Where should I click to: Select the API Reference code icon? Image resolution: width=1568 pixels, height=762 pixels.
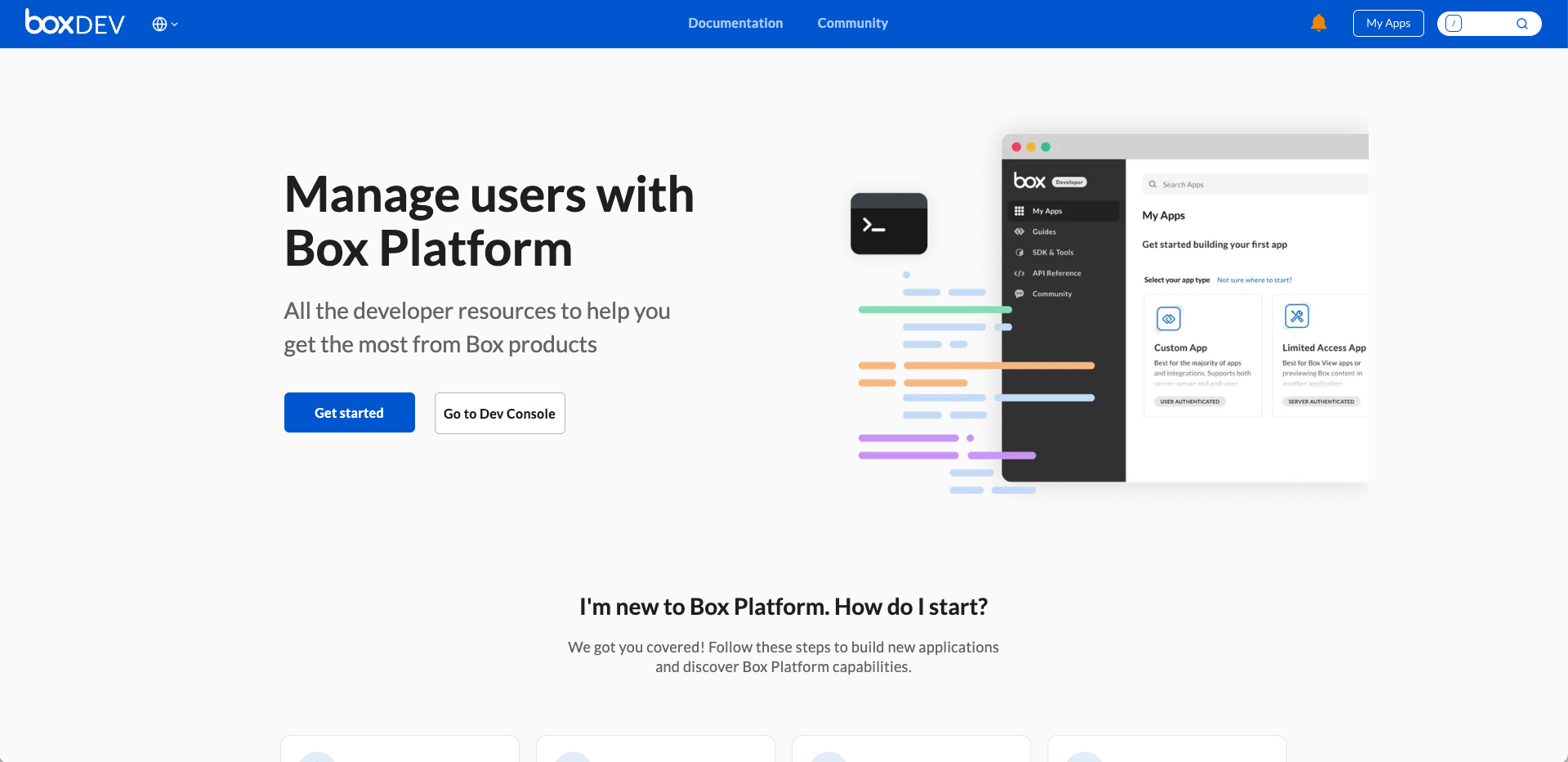[1019, 273]
